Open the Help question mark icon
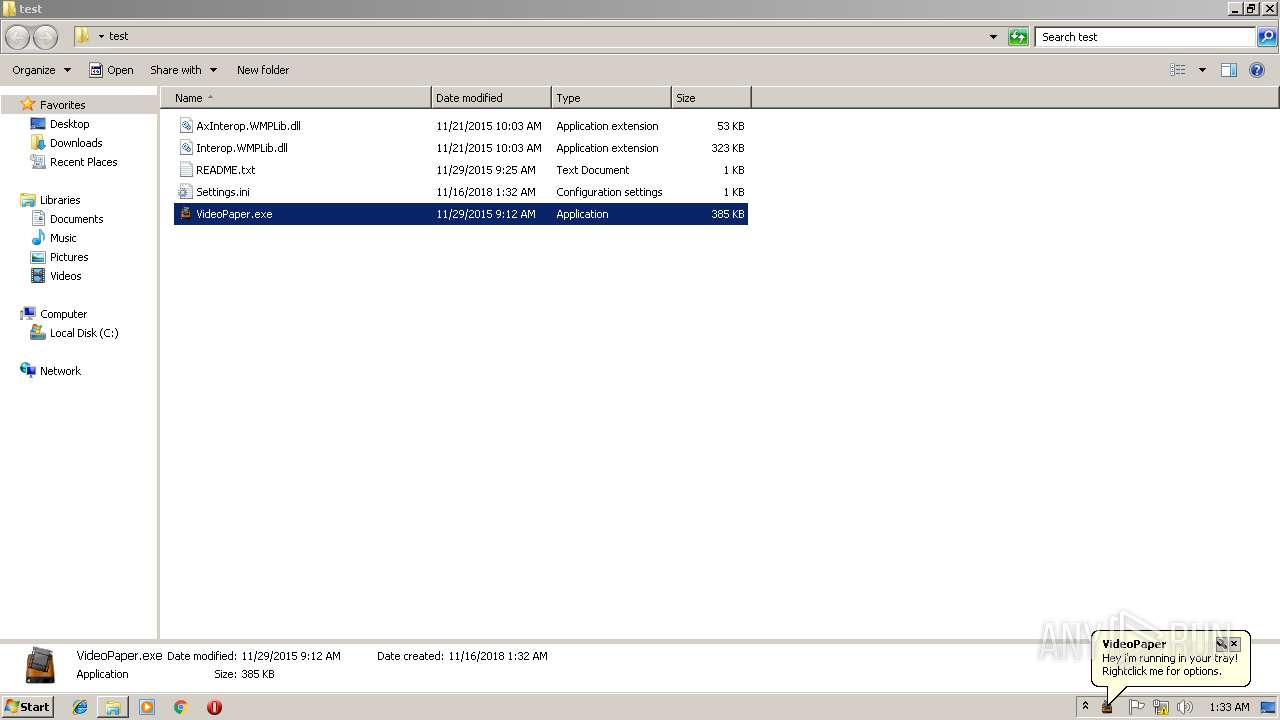This screenshot has height=720, width=1280. coord(1257,70)
